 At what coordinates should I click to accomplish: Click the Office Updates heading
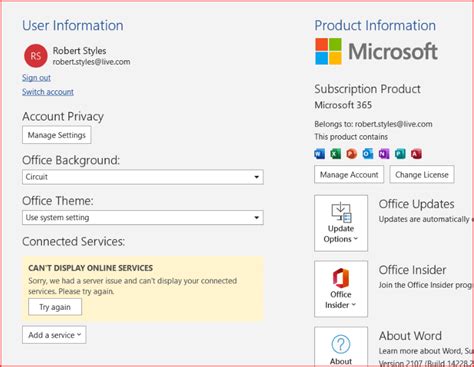tap(416, 204)
